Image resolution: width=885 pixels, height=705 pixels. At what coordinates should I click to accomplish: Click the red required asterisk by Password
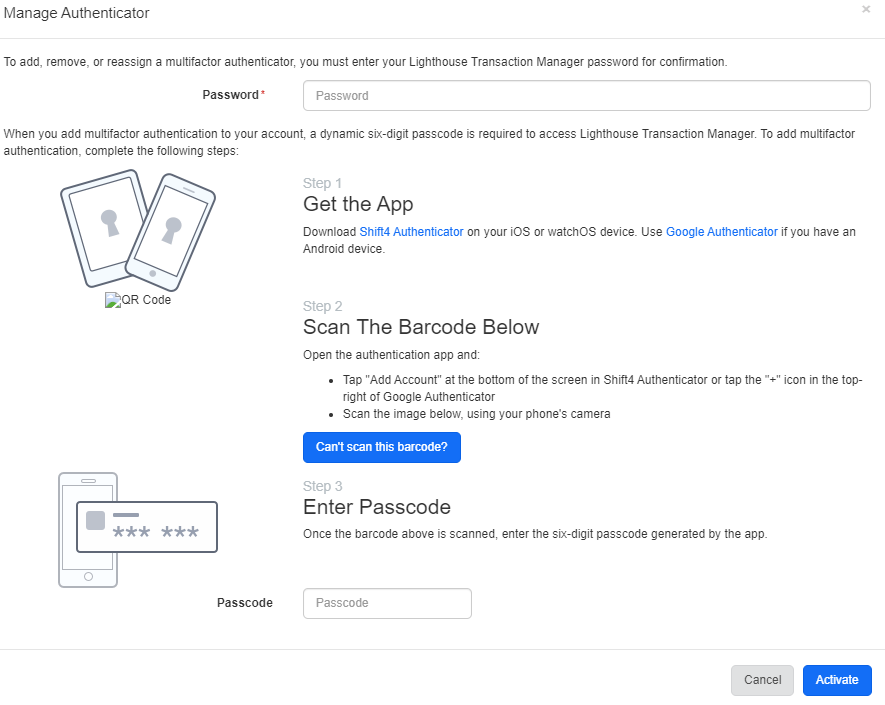point(263,94)
